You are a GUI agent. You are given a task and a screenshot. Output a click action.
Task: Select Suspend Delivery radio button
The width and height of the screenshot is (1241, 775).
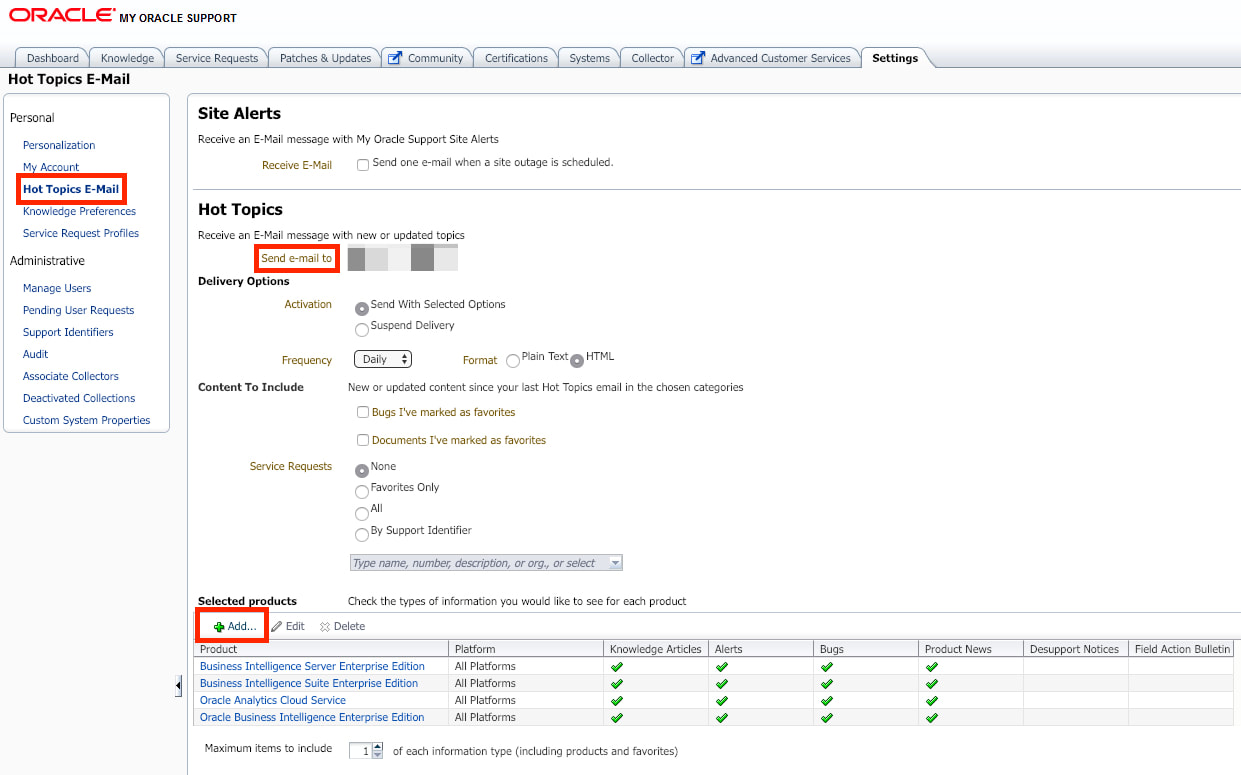click(362, 330)
